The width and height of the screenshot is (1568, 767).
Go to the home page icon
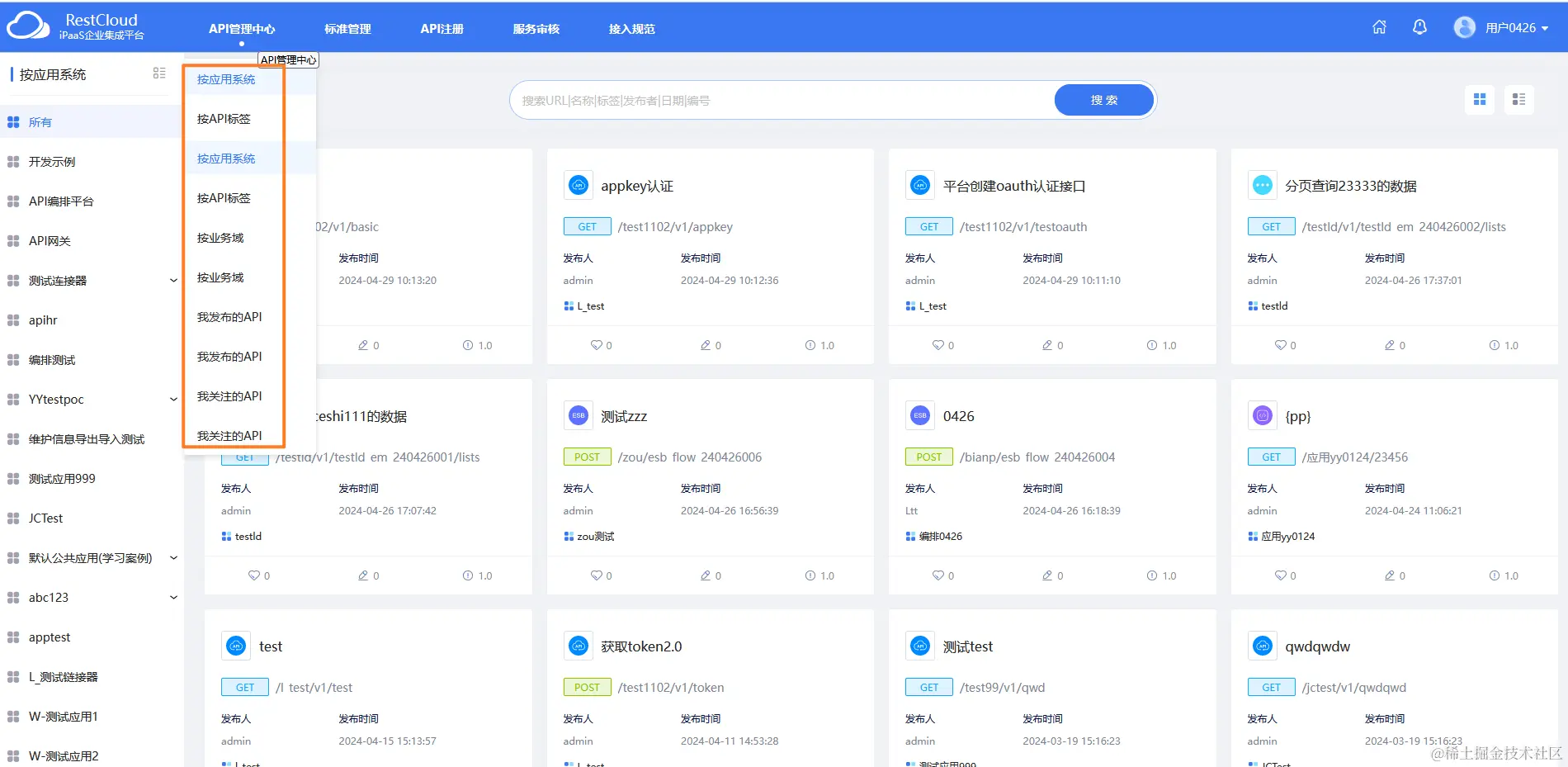point(1379,27)
